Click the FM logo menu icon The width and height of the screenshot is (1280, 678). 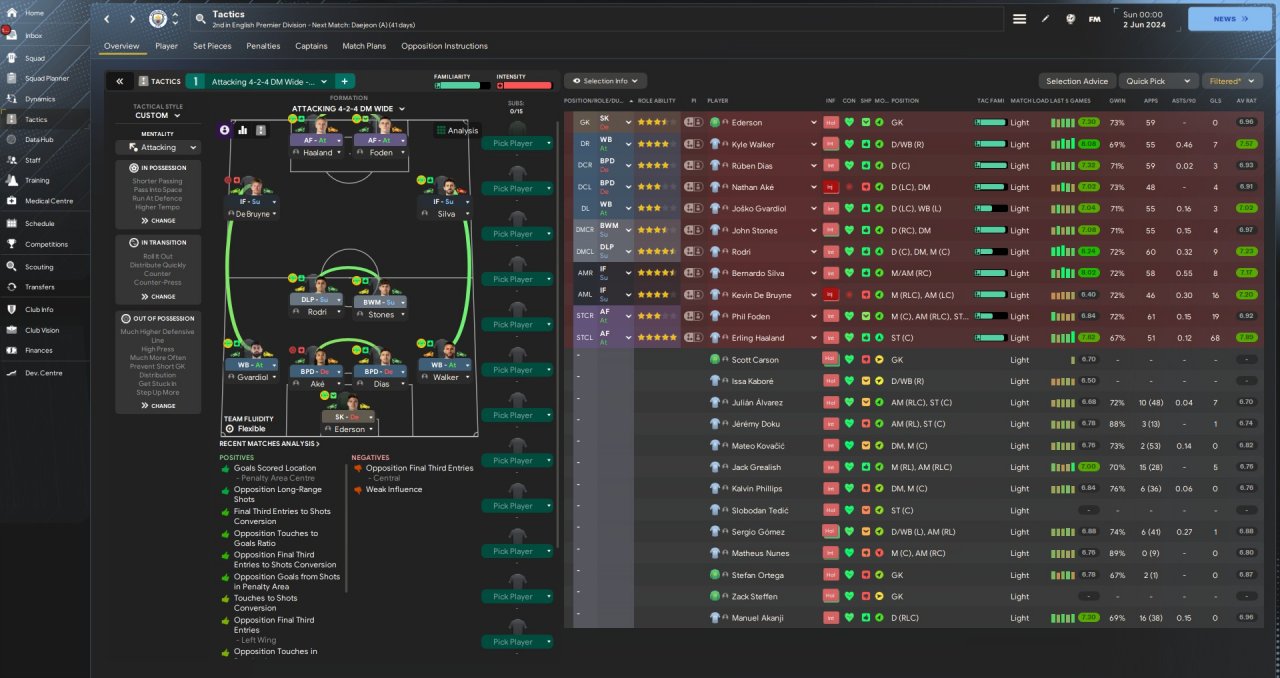[1095, 19]
